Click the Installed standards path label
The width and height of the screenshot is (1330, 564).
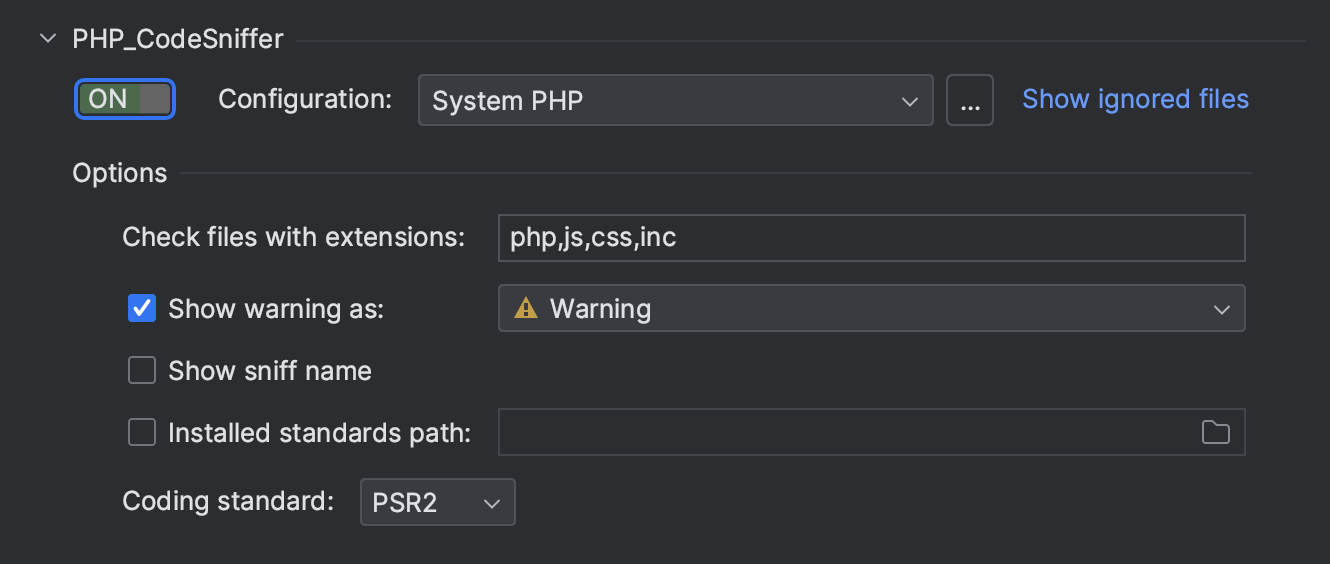pos(319,432)
